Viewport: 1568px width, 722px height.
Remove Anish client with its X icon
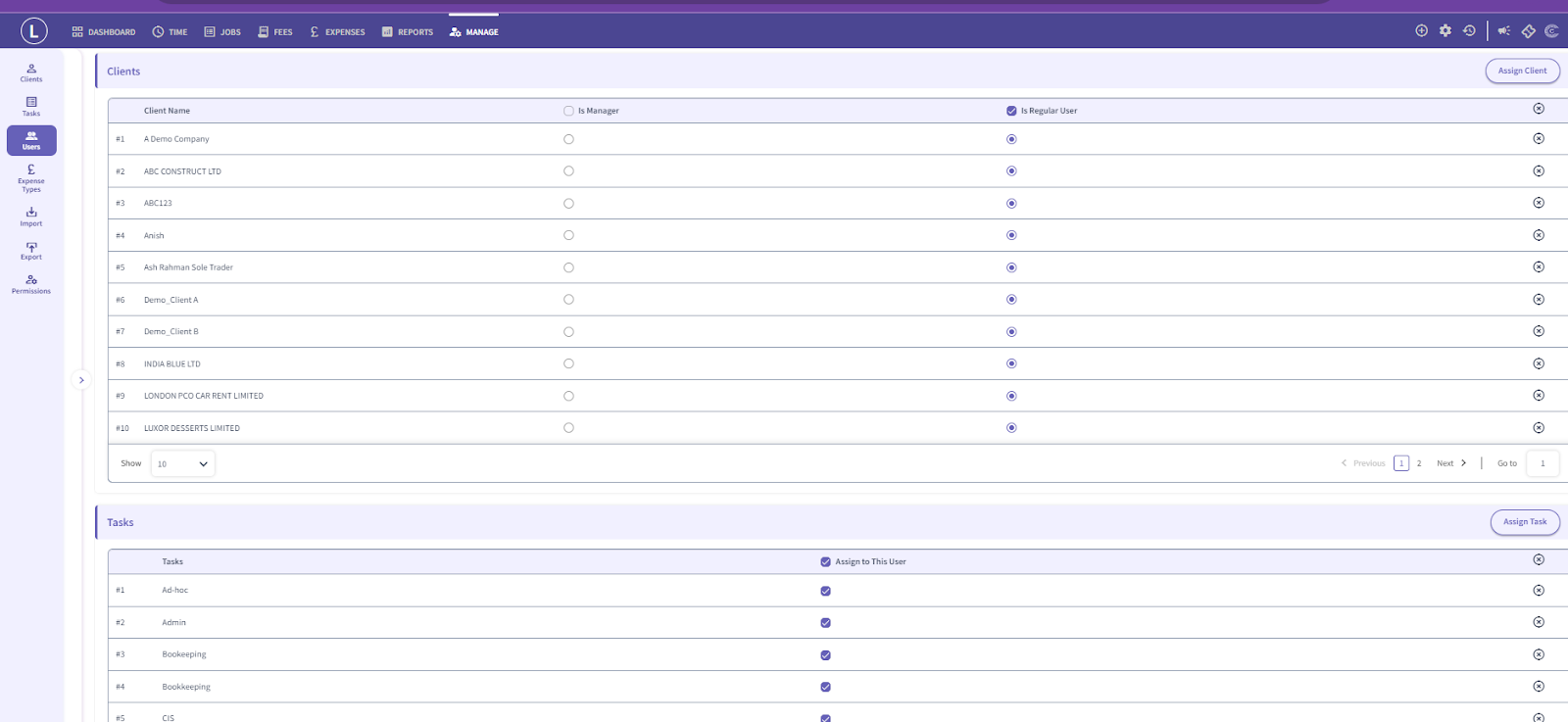pos(1539,235)
